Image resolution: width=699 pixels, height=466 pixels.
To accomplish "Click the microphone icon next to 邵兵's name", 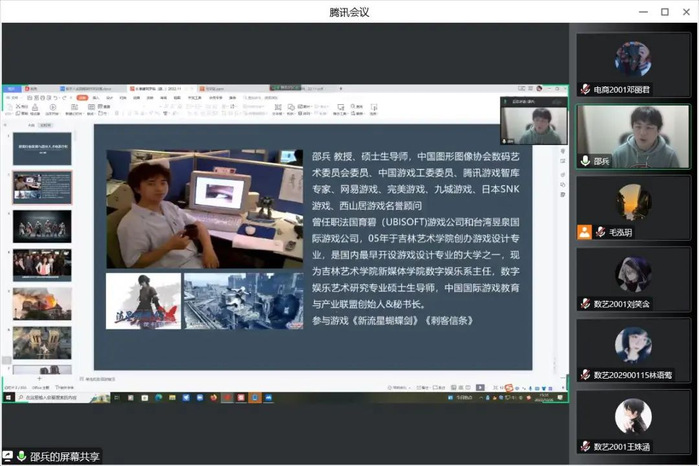I will tap(585, 160).
